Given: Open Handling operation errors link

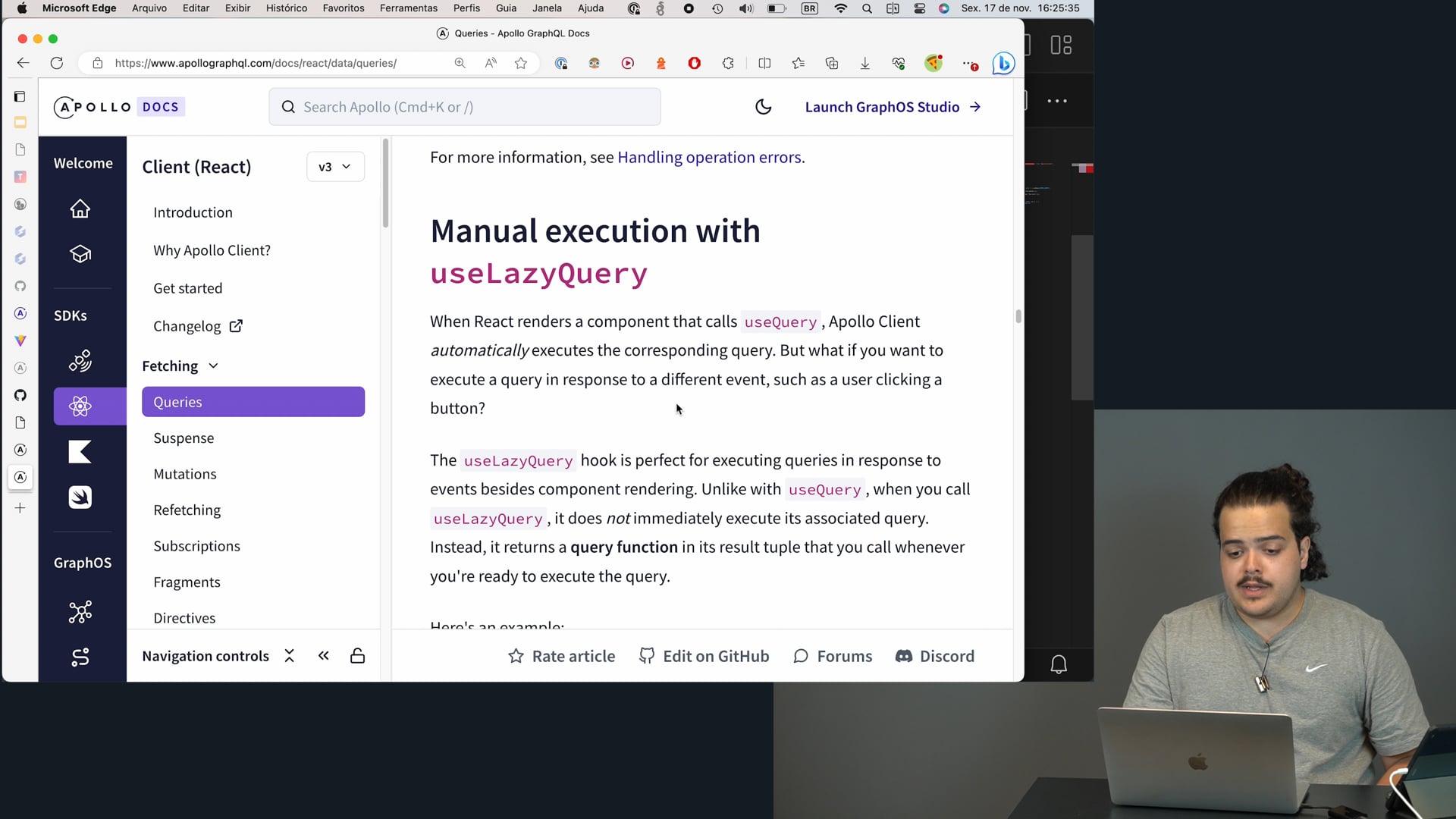Looking at the screenshot, I should pos(709,158).
